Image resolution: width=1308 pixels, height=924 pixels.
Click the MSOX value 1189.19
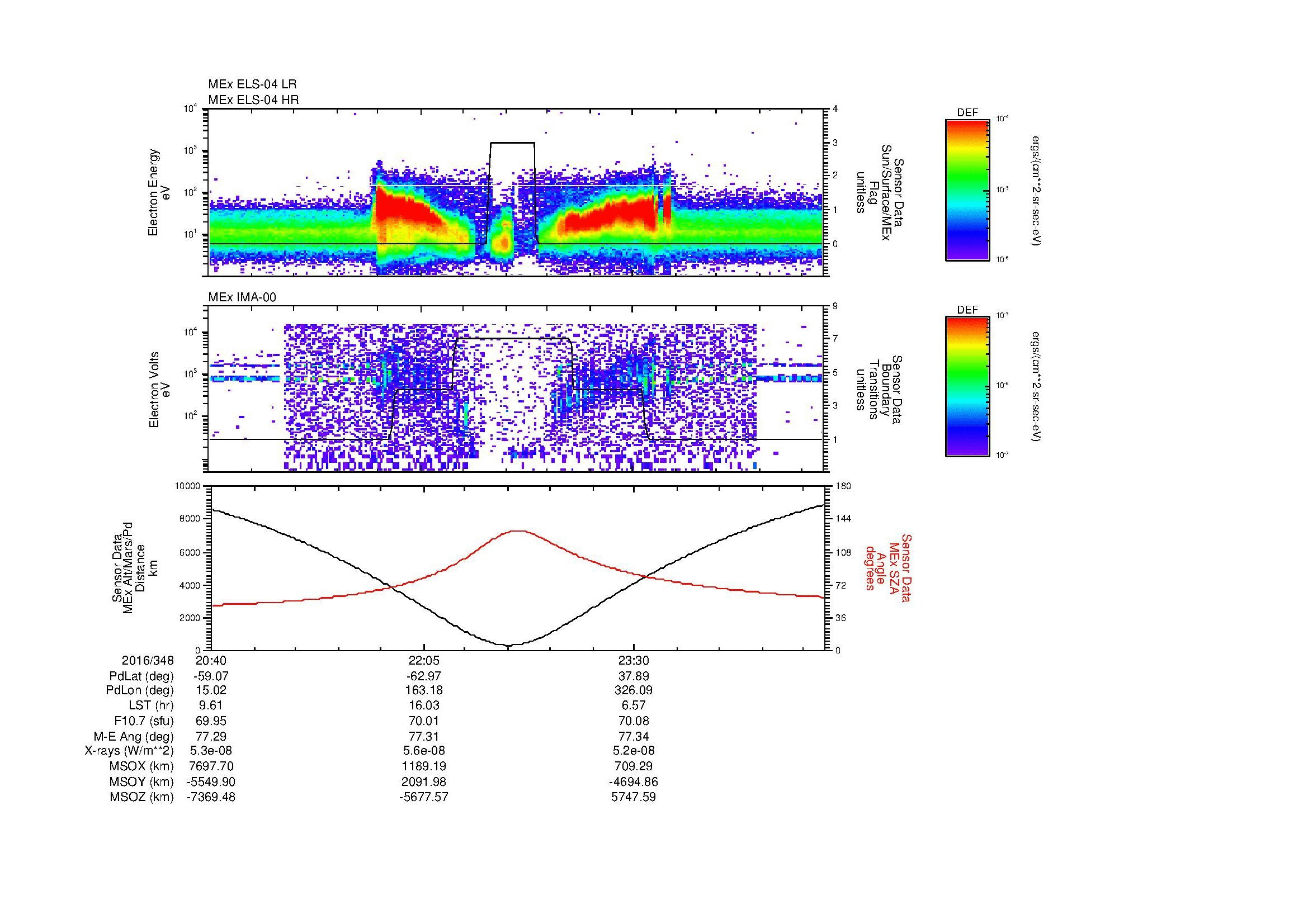pyautogui.click(x=424, y=766)
